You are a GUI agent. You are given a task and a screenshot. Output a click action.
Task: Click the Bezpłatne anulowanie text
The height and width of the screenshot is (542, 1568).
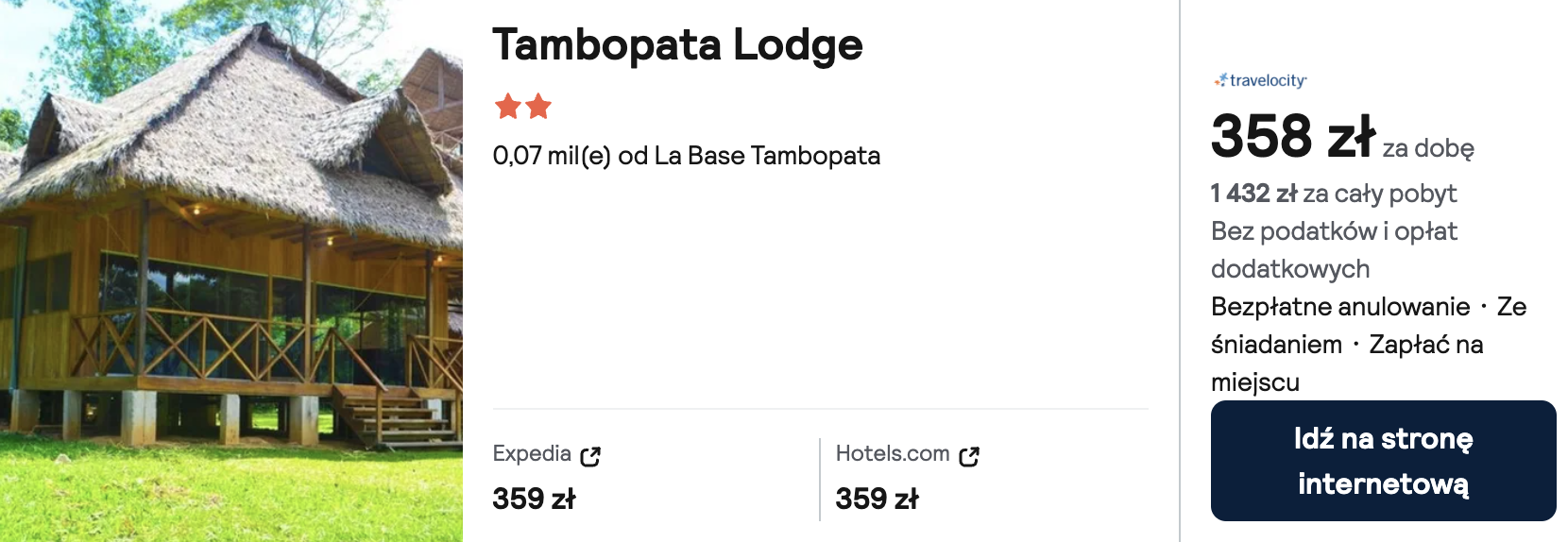1340,307
